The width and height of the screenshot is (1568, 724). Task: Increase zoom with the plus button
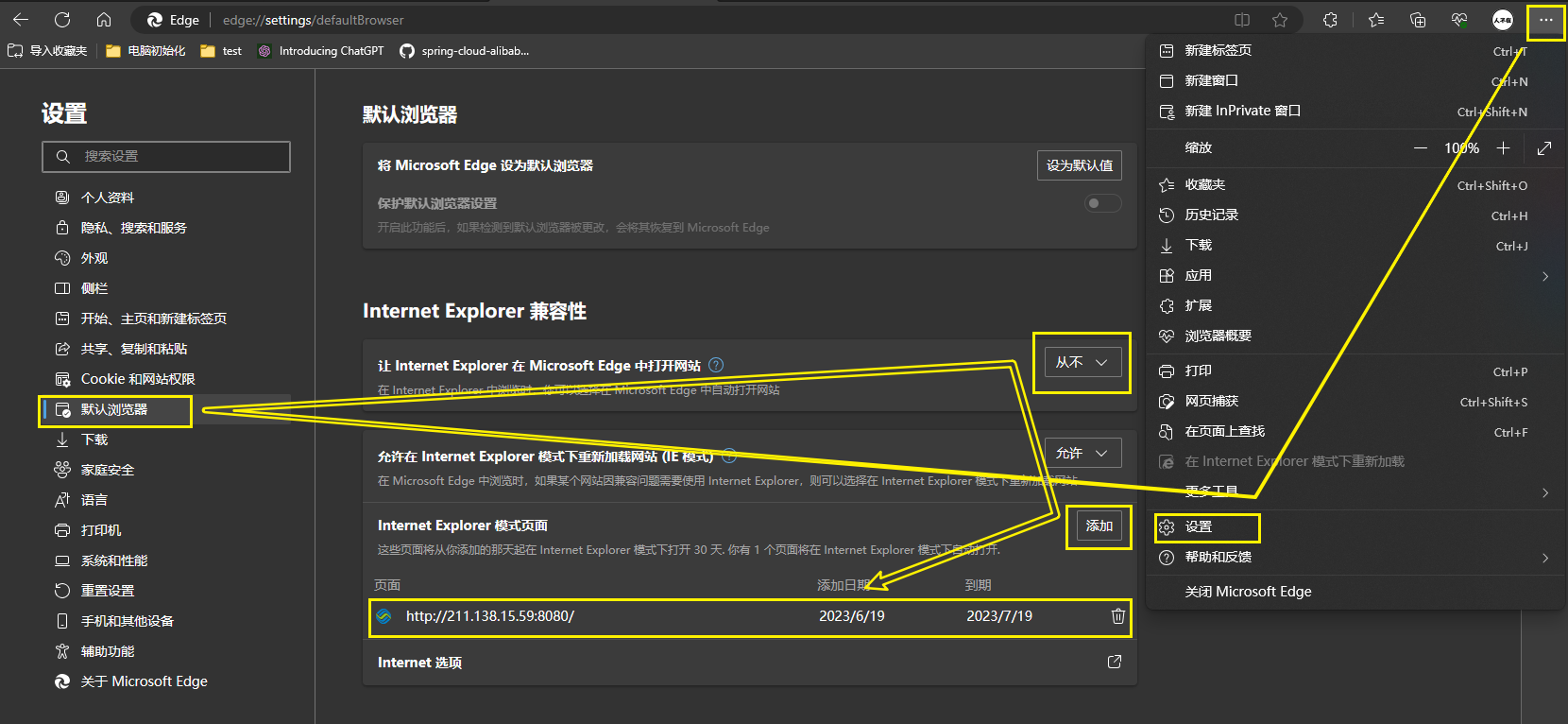(x=1503, y=148)
